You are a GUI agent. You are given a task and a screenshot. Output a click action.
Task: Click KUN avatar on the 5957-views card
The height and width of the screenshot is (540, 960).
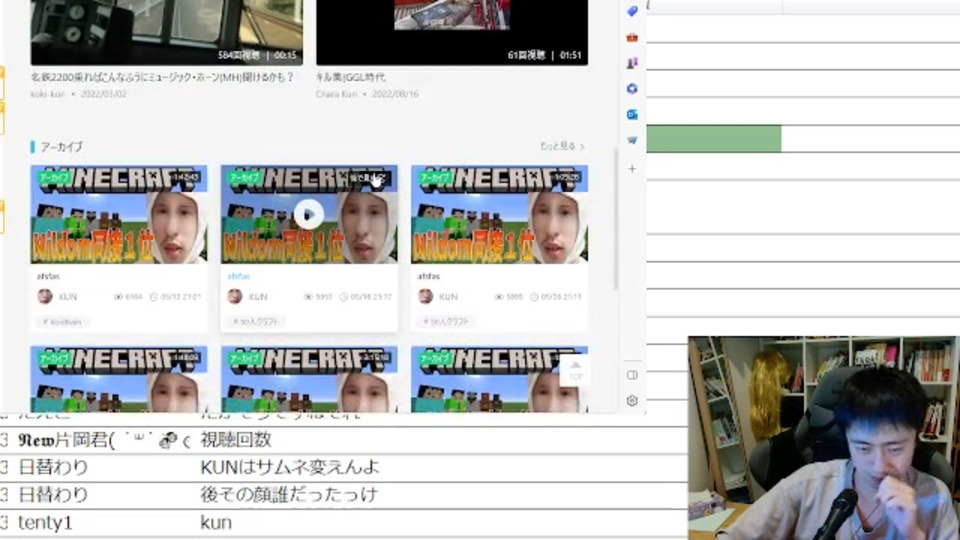click(x=235, y=296)
